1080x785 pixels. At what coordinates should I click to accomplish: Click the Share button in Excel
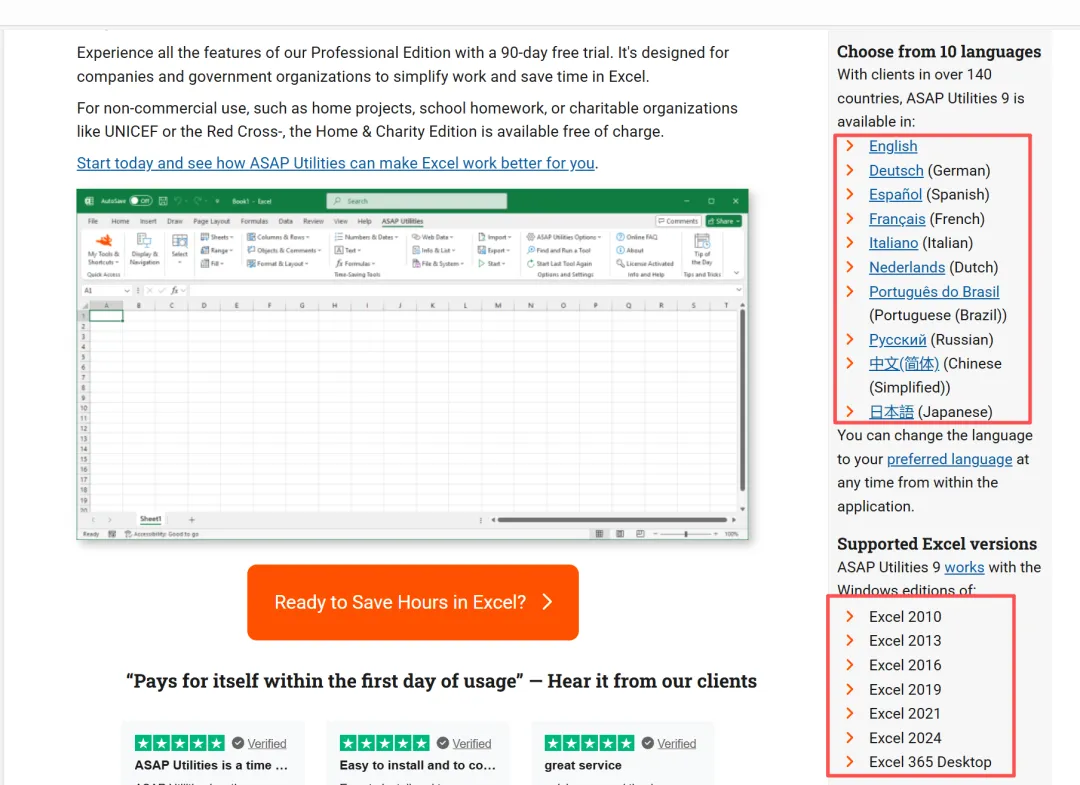(x=723, y=221)
